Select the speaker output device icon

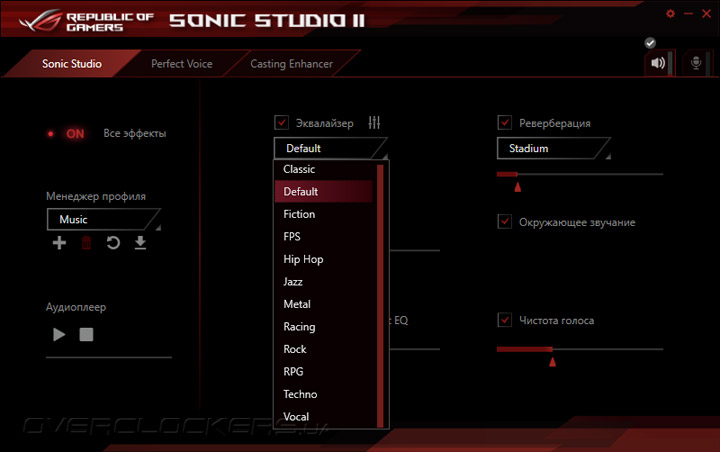[x=658, y=63]
